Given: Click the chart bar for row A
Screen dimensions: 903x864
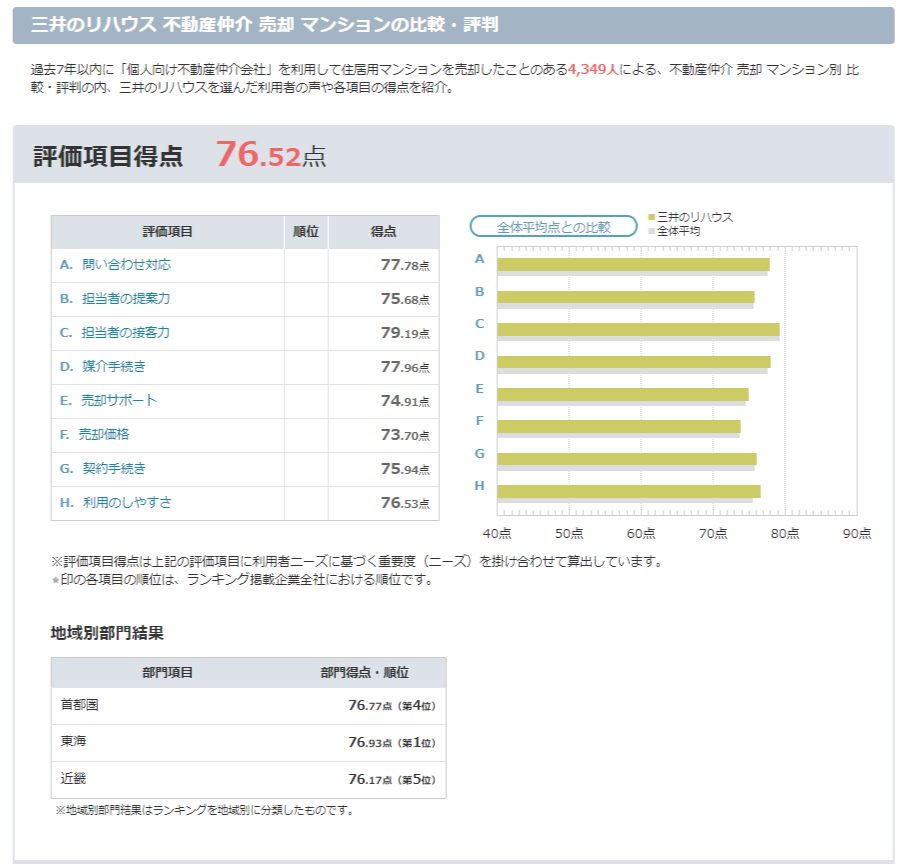Looking at the screenshot, I should [x=633, y=264].
